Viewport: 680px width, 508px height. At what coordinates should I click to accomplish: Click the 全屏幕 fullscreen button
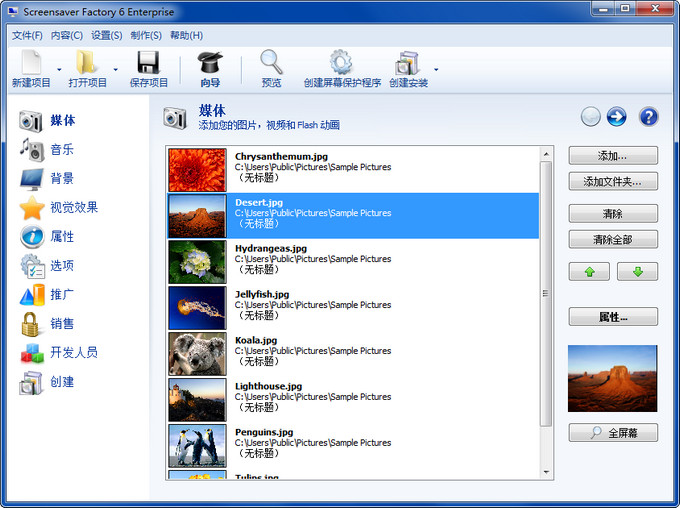(x=613, y=433)
